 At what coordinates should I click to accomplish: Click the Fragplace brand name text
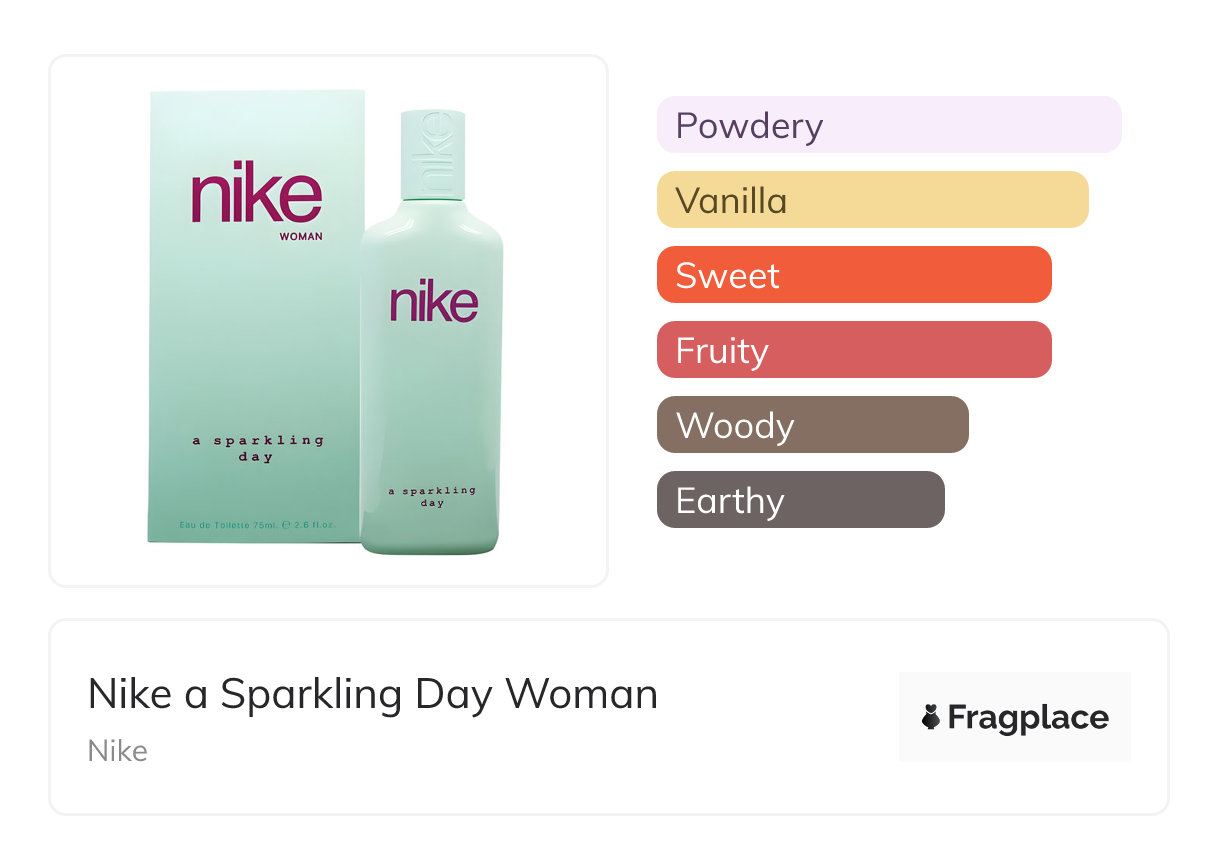[1028, 717]
